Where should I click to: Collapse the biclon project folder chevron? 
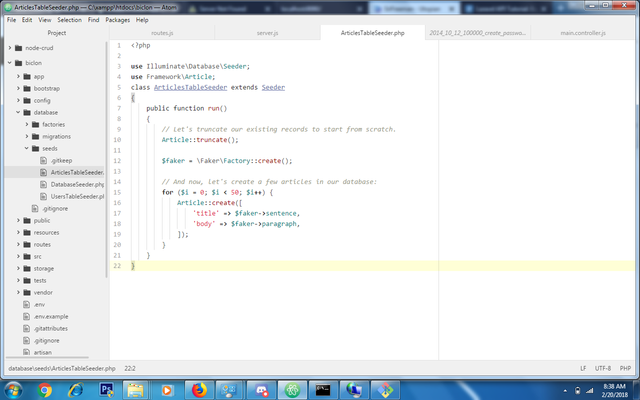10,63
